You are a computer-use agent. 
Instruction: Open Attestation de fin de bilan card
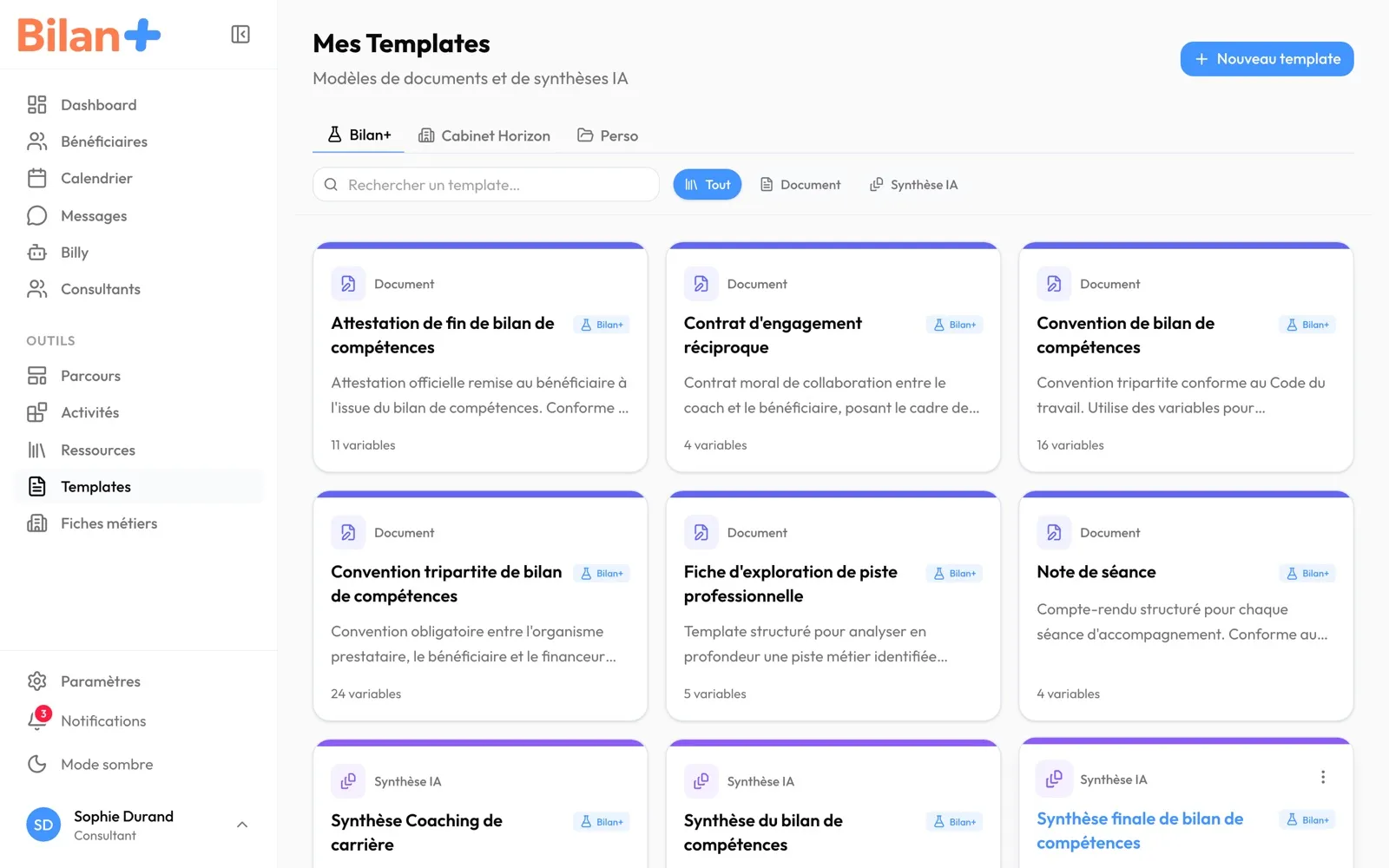[x=480, y=358]
